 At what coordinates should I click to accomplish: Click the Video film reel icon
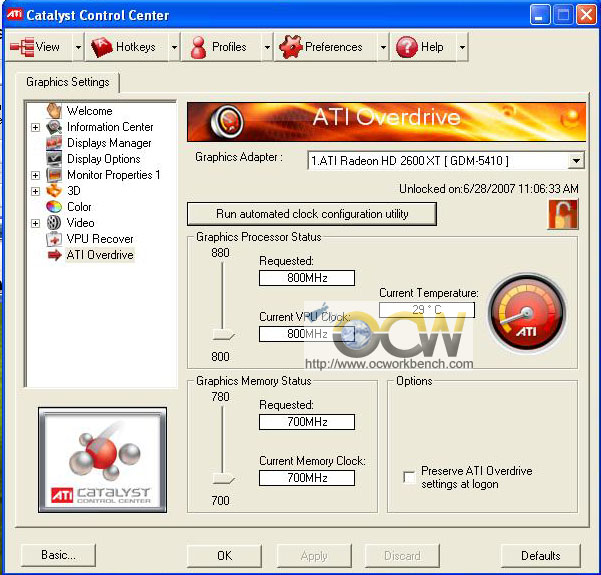54,223
